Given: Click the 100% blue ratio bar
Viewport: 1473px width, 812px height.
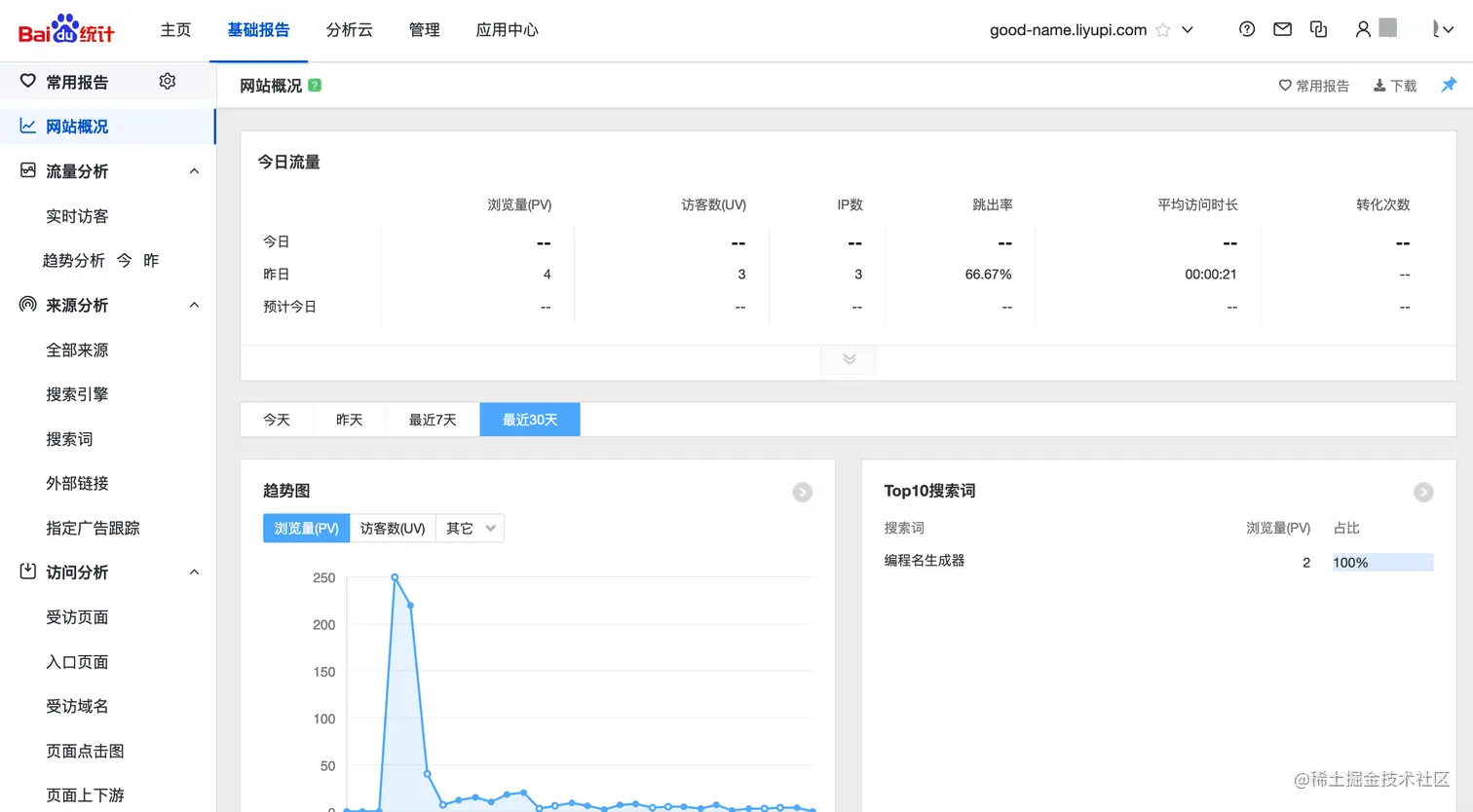Looking at the screenshot, I should pos(1381,562).
